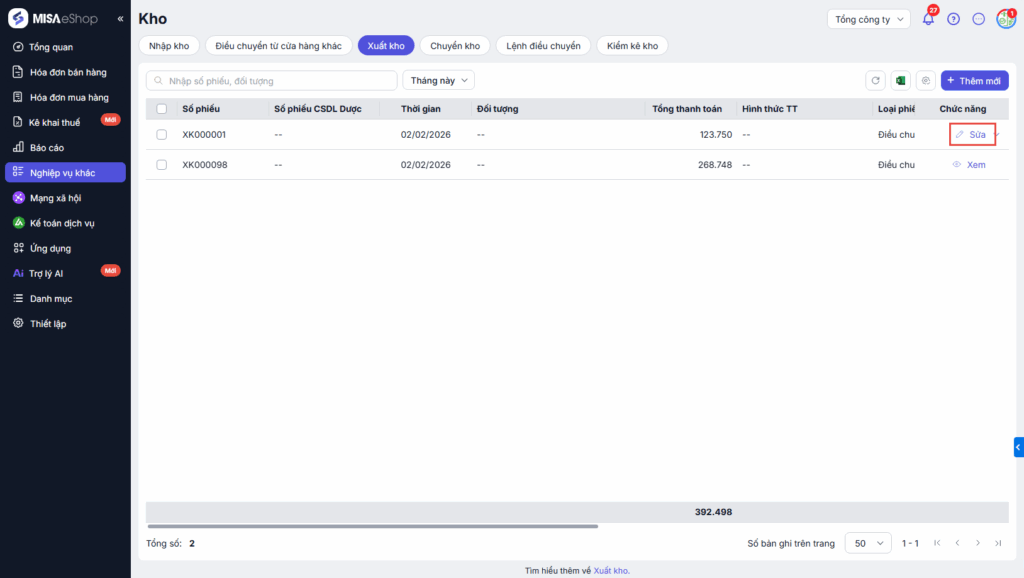Select Nghiệp vụ khác menu item
The width and height of the screenshot is (1024, 578).
pyautogui.click(x=65, y=172)
